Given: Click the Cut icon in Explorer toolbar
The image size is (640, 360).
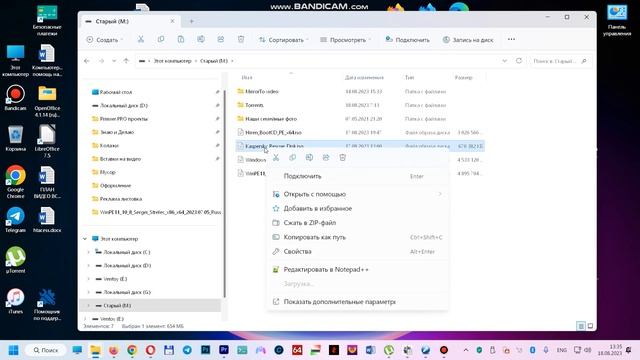Looking at the screenshot, I should (141, 40).
